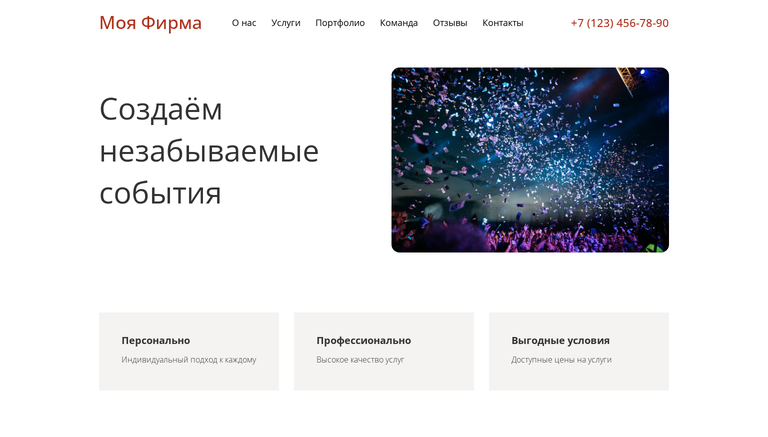Select the Выгодные условия card heading
768x437 pixels.
[x=560, y=340]
